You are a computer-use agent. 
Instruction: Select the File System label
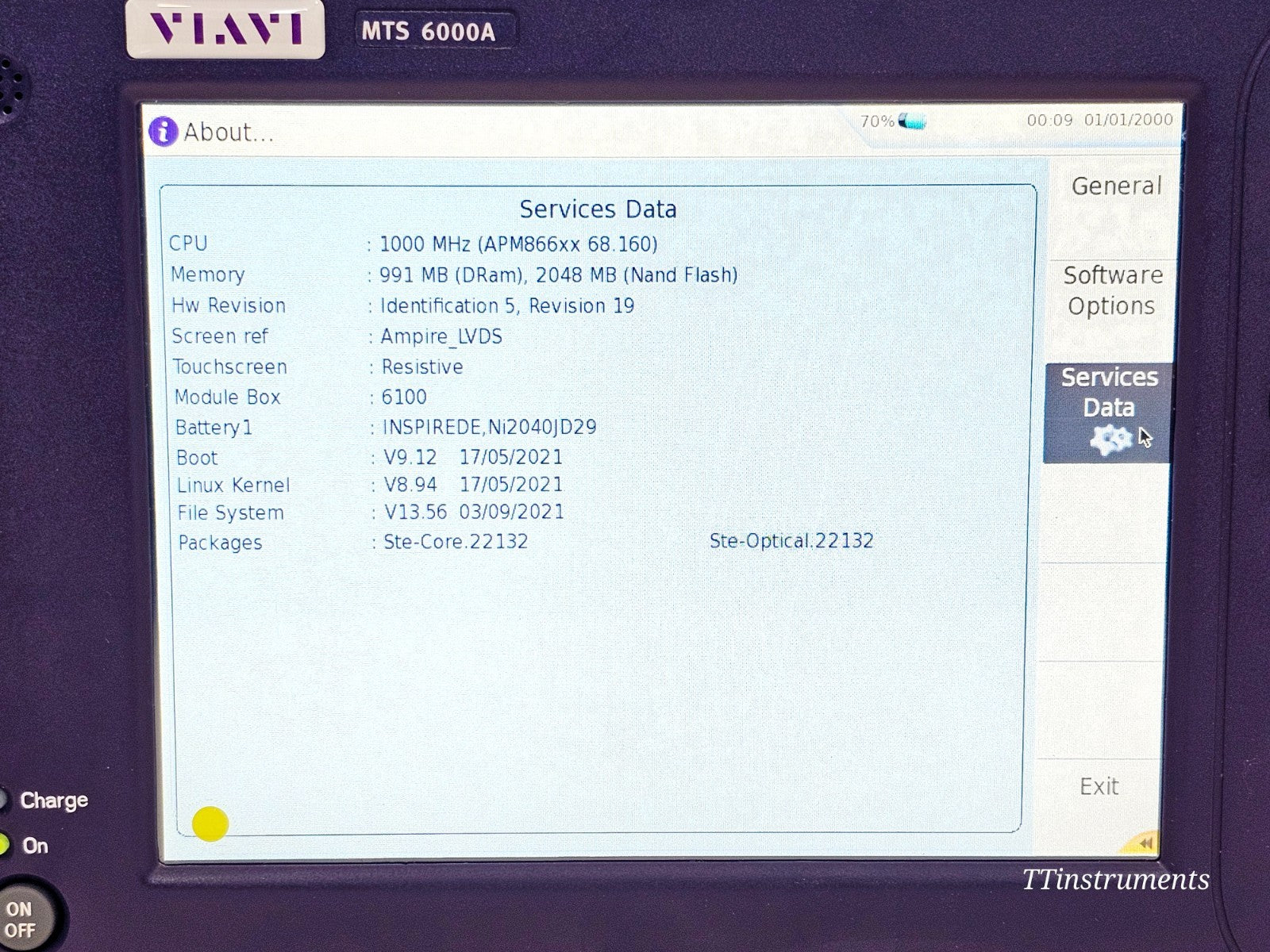(230, 513)
